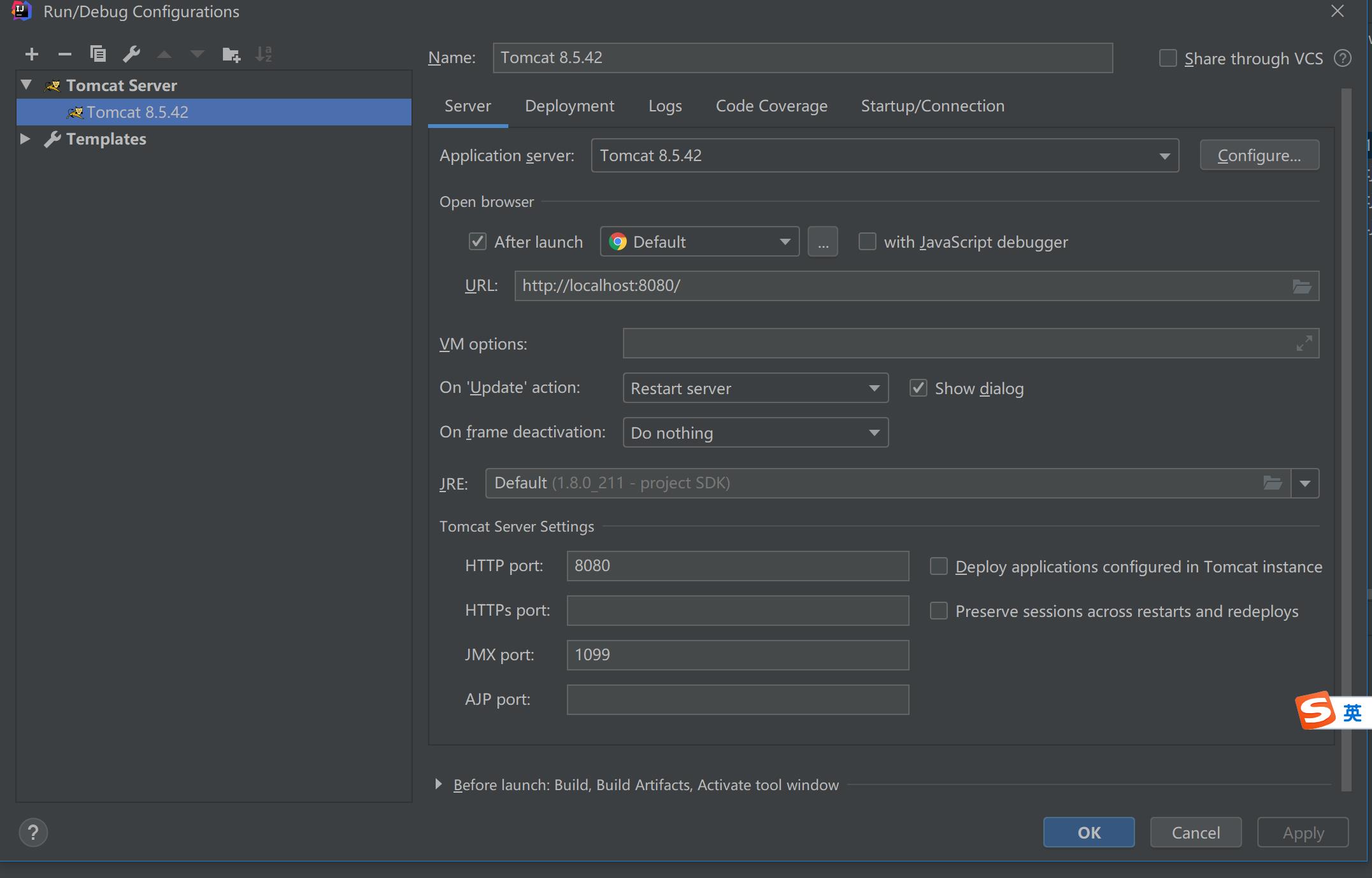The image size is (1372, 878).
Task: Select the Server tab
Action: point(468,106)
